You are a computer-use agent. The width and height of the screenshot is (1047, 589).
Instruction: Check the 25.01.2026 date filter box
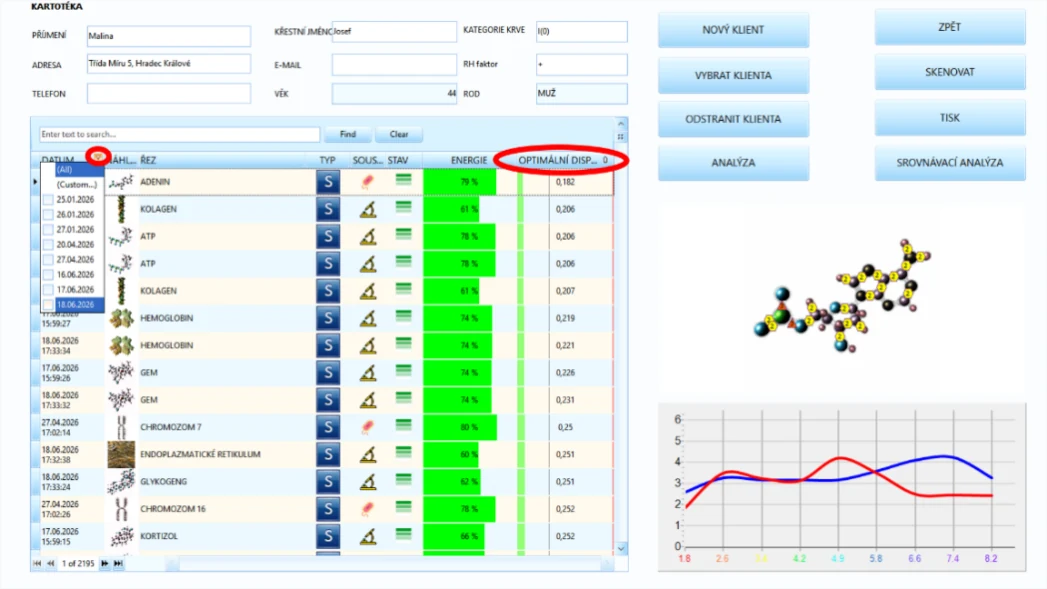pyautogui.click(x=48, y=200)
